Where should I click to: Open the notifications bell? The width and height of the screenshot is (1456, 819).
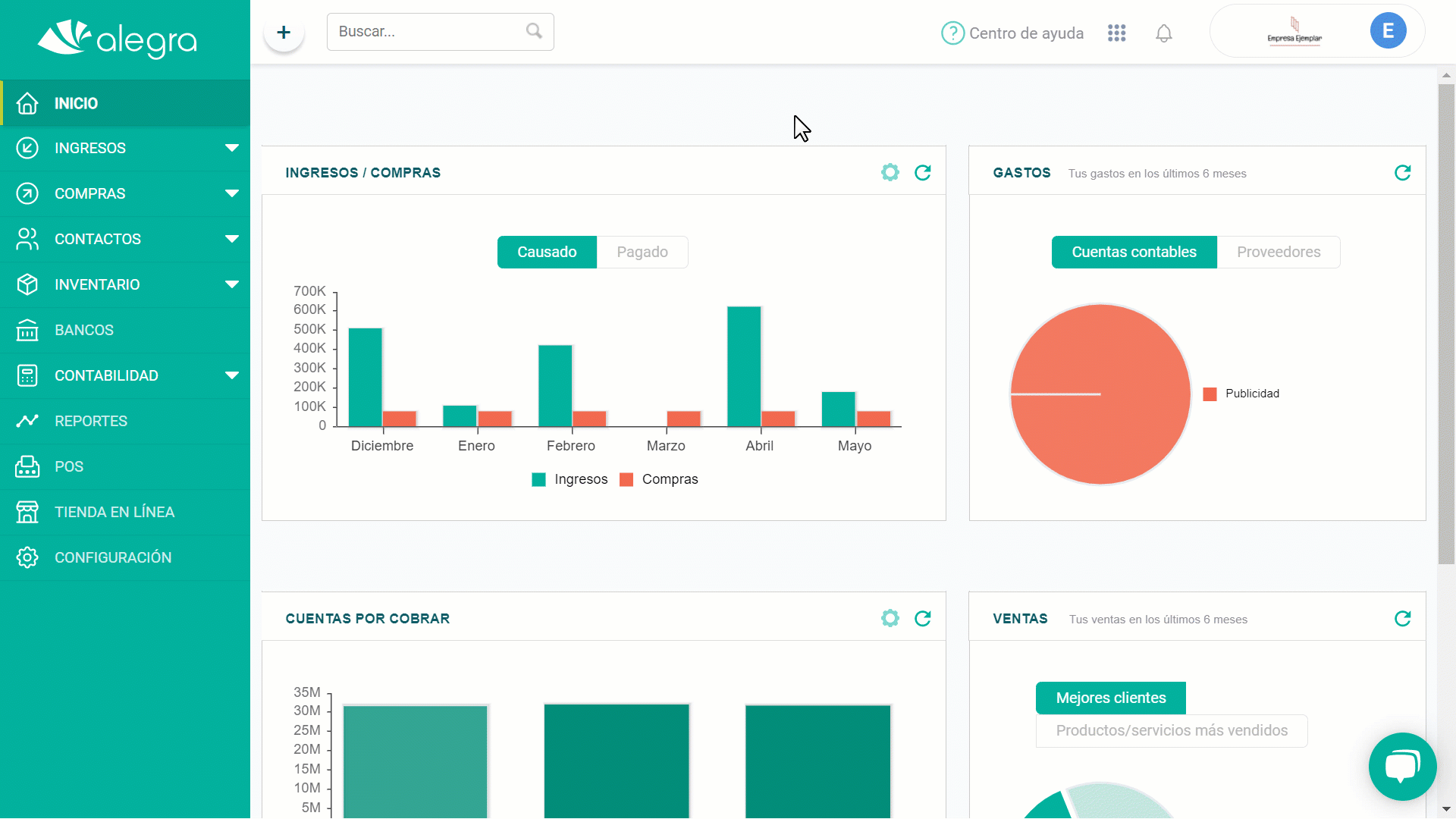click(x=1163, y=33)
